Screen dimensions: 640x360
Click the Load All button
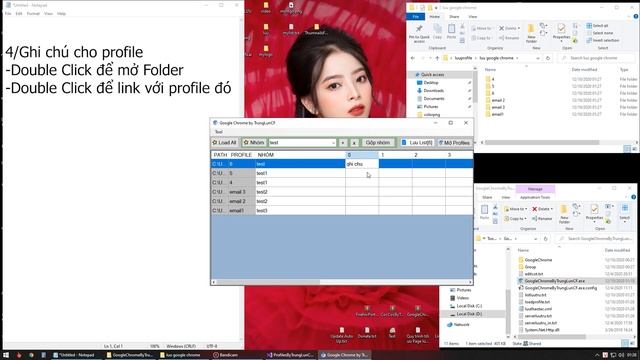tap(224, 142)
